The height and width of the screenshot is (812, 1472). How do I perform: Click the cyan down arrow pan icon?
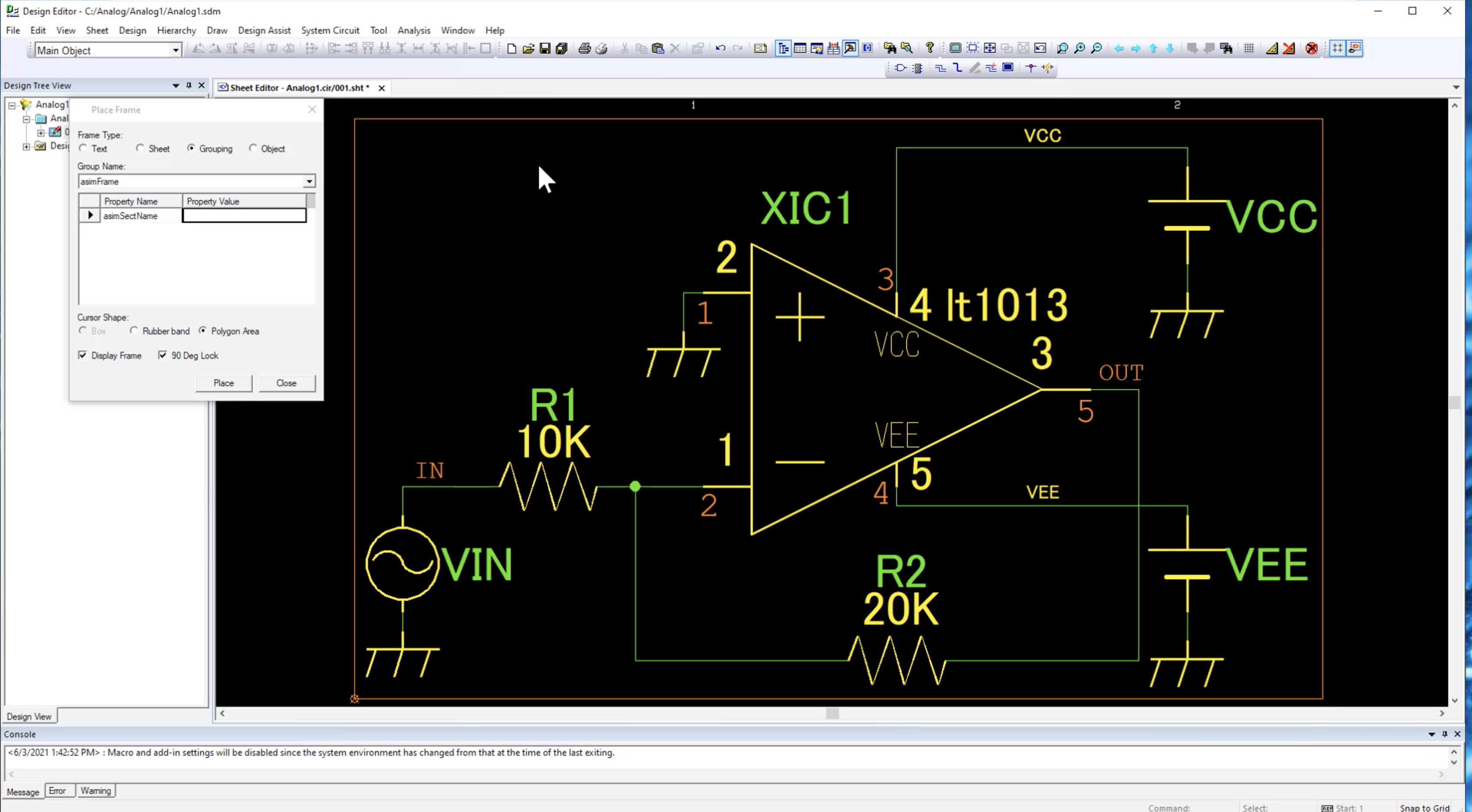click(x=1170, y=49)
